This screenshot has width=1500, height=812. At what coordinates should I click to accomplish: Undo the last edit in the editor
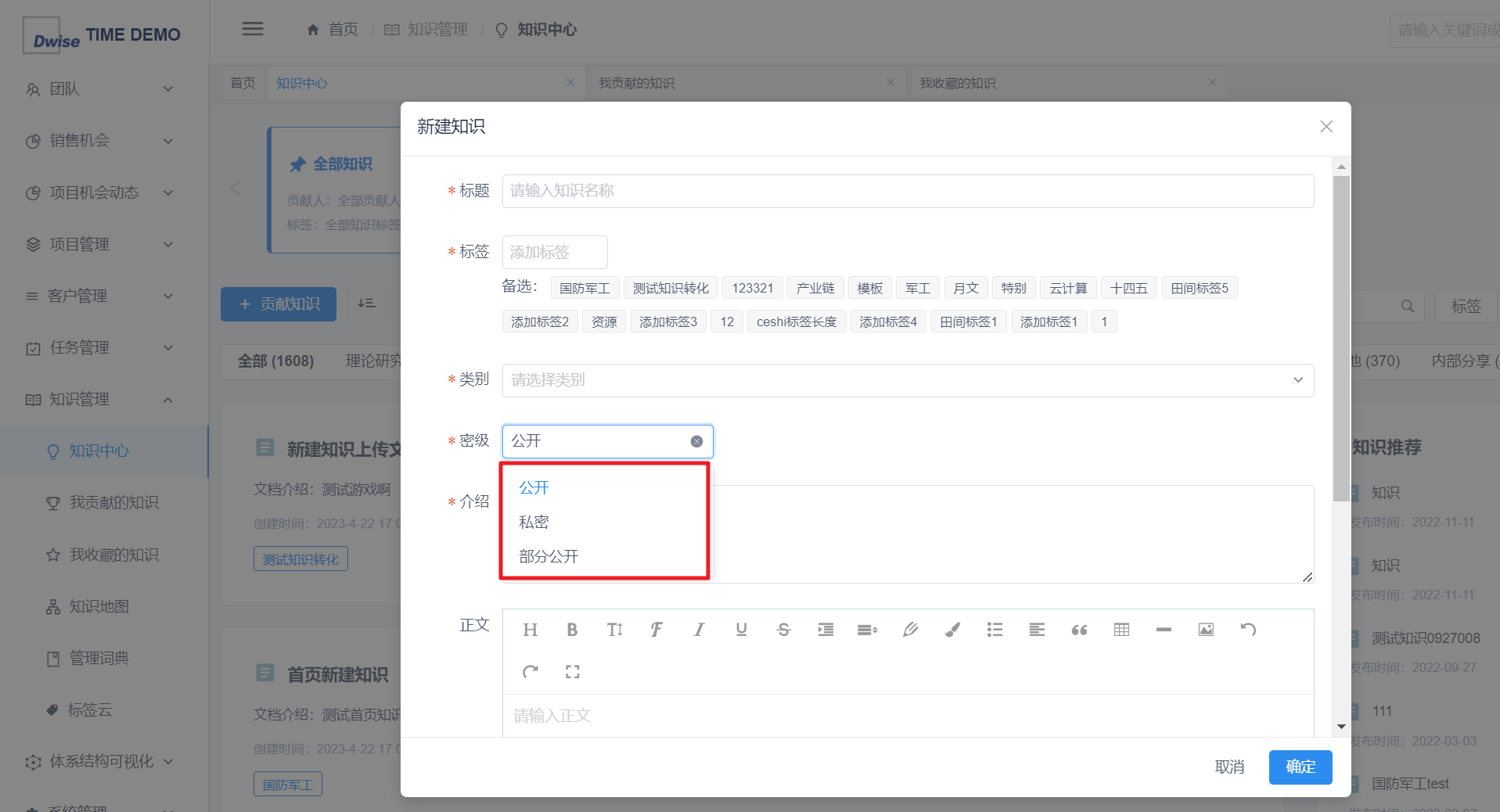[1248, 630]
